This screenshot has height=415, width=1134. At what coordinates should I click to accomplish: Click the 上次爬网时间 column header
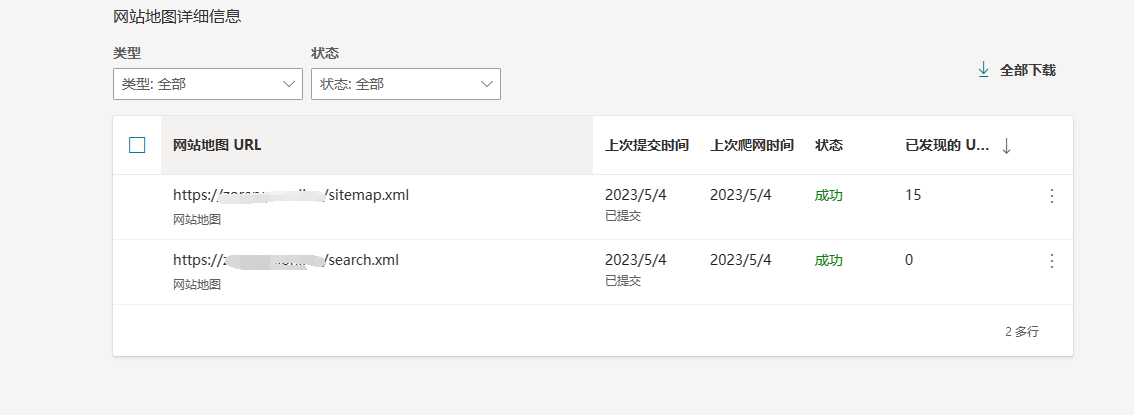(x=752, y=145)
